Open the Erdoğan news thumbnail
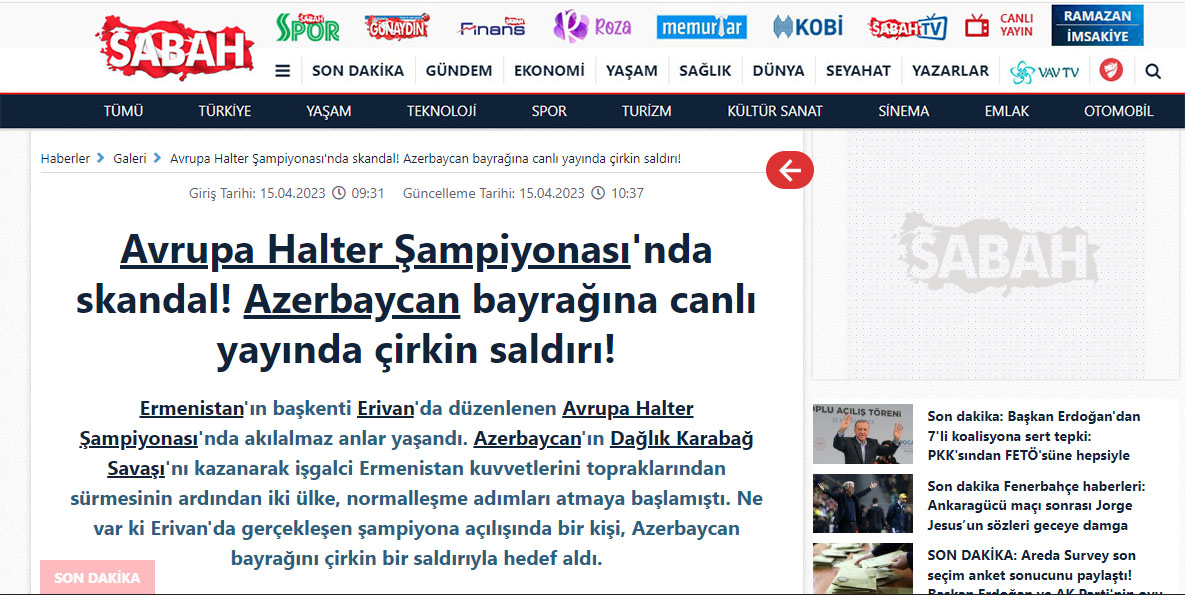Screen dimensions: 1185x595 pos(862,434)
